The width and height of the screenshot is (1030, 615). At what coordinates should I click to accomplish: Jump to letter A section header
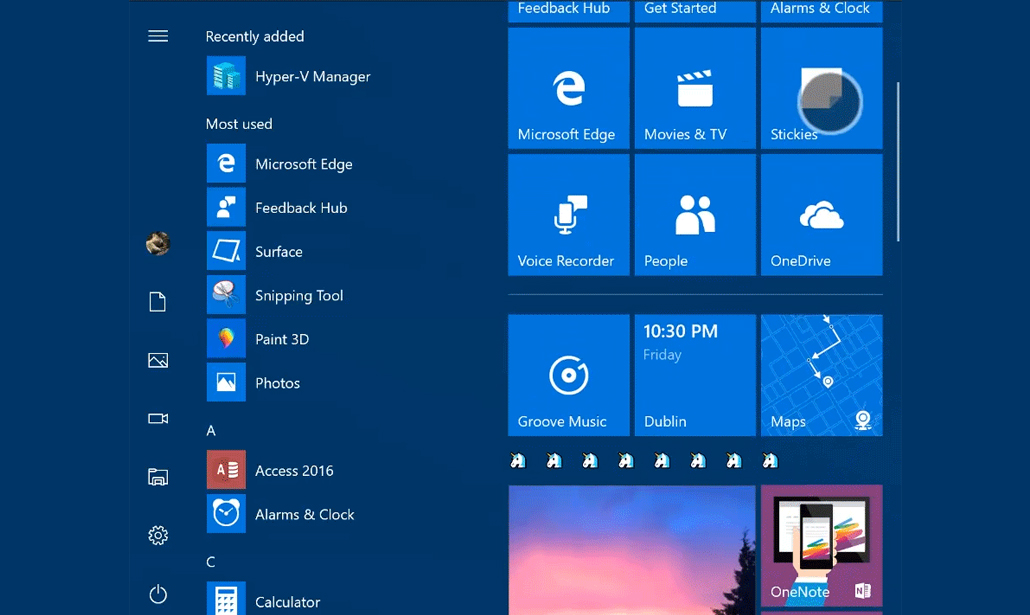pyautogui.click(x=211, y=431)
